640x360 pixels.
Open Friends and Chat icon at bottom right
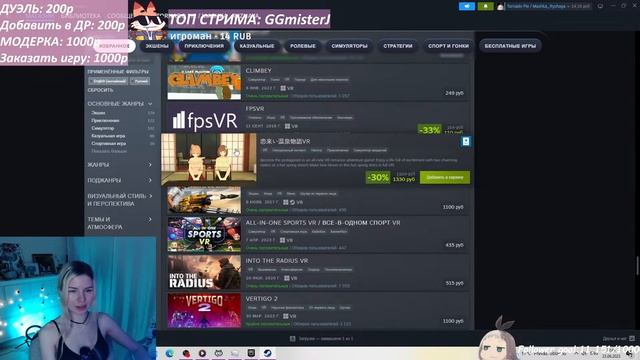(x=632, y=338)
